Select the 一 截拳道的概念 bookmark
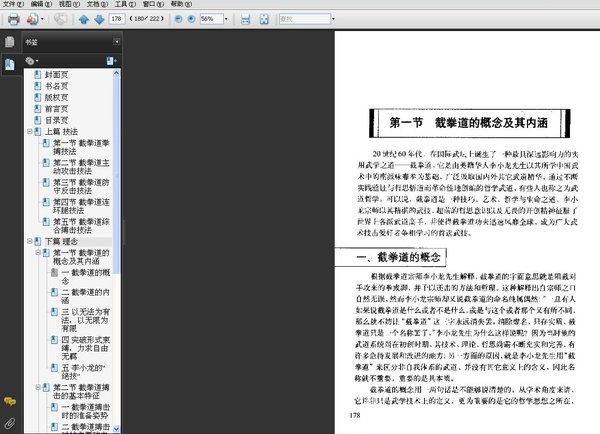Screen dimensions: 600x434 coord(86,277)
